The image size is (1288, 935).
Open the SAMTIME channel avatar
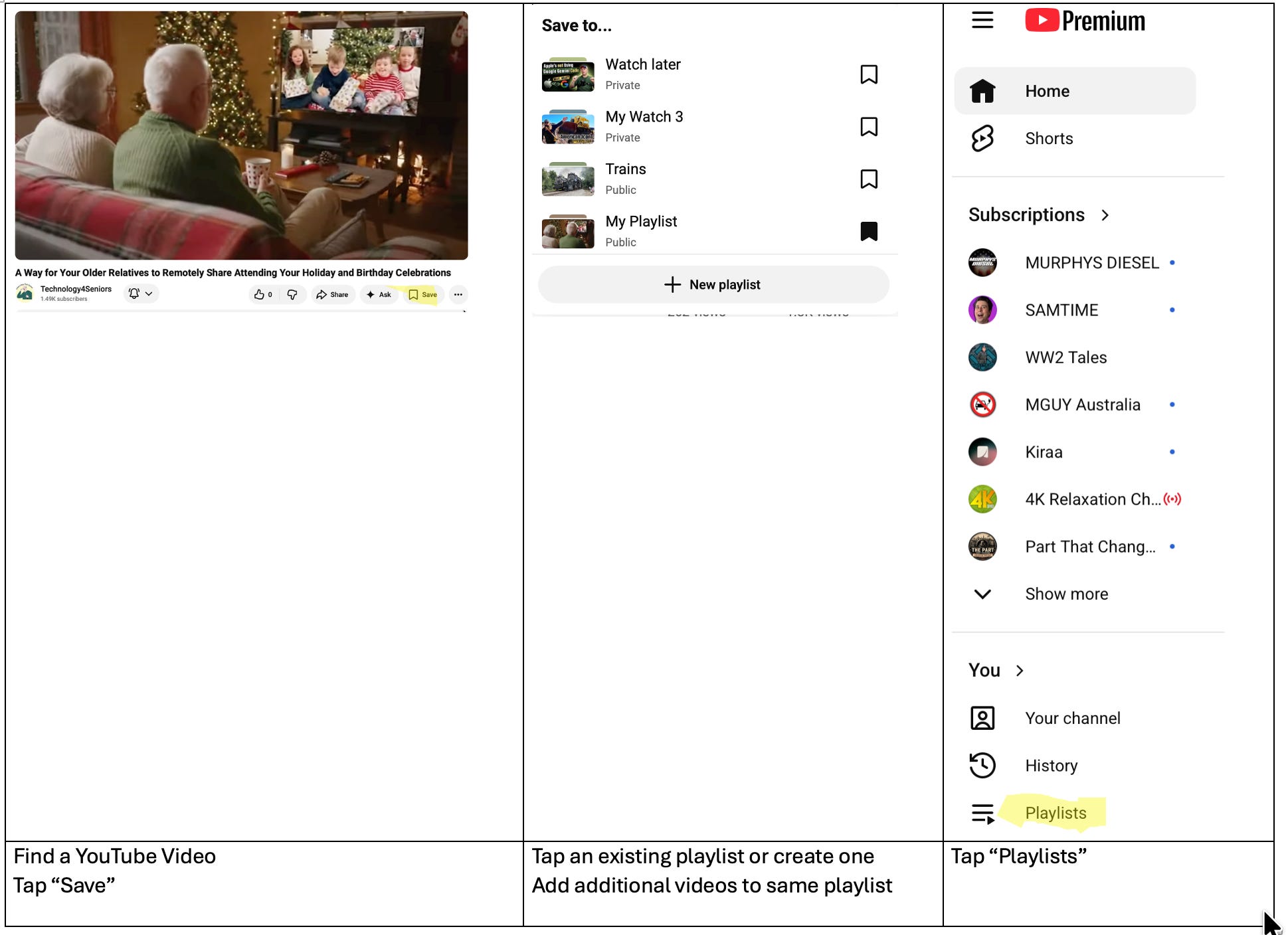click(982, 309)
